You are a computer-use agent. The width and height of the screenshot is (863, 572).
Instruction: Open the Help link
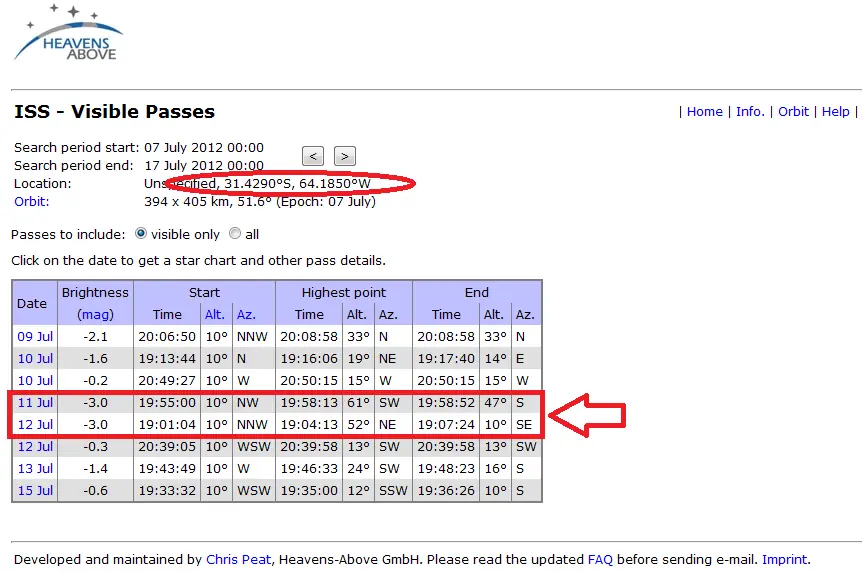(835, 112)
